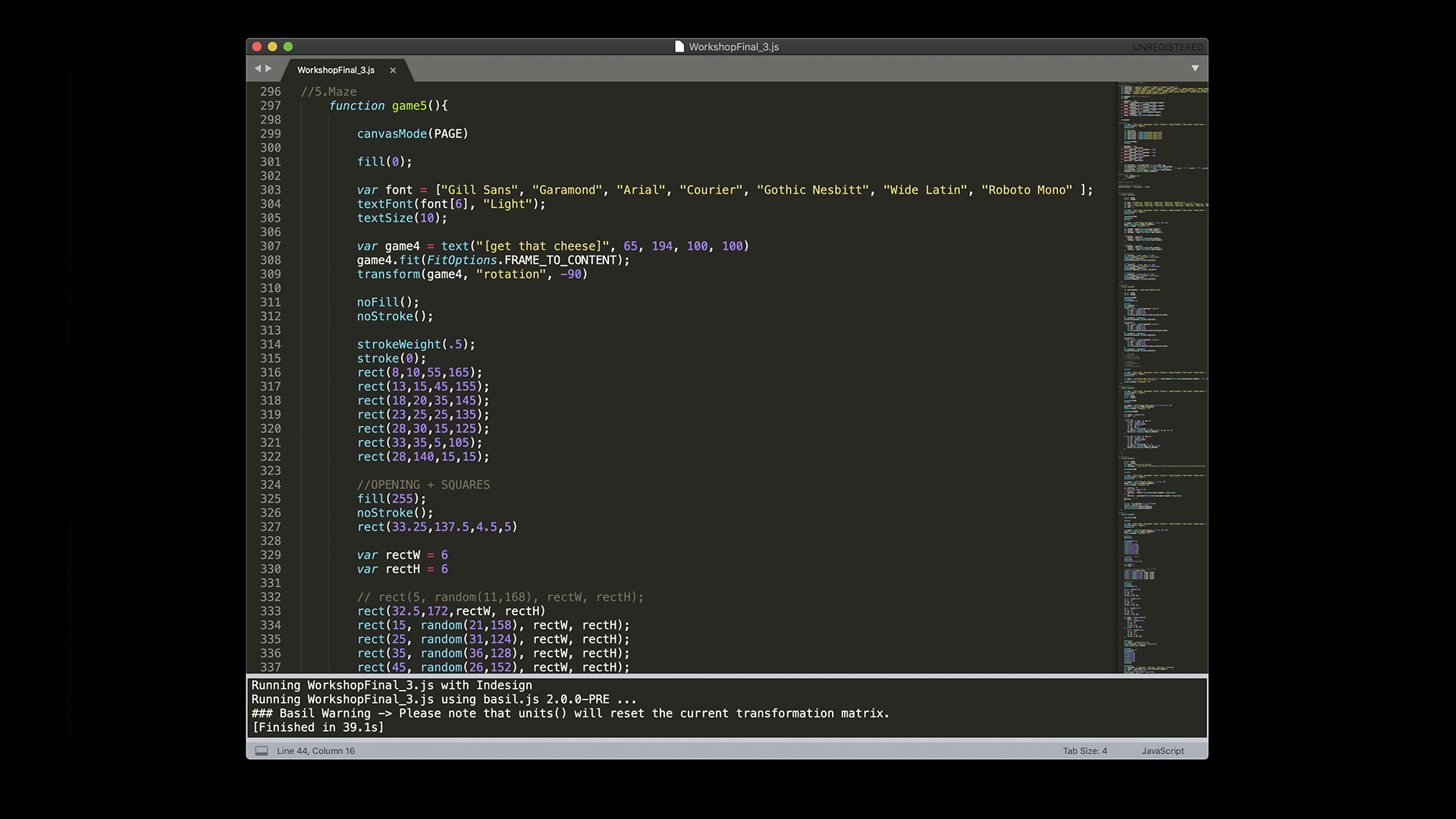Click the UNREGISTERED label

[x=1167, y=47]
